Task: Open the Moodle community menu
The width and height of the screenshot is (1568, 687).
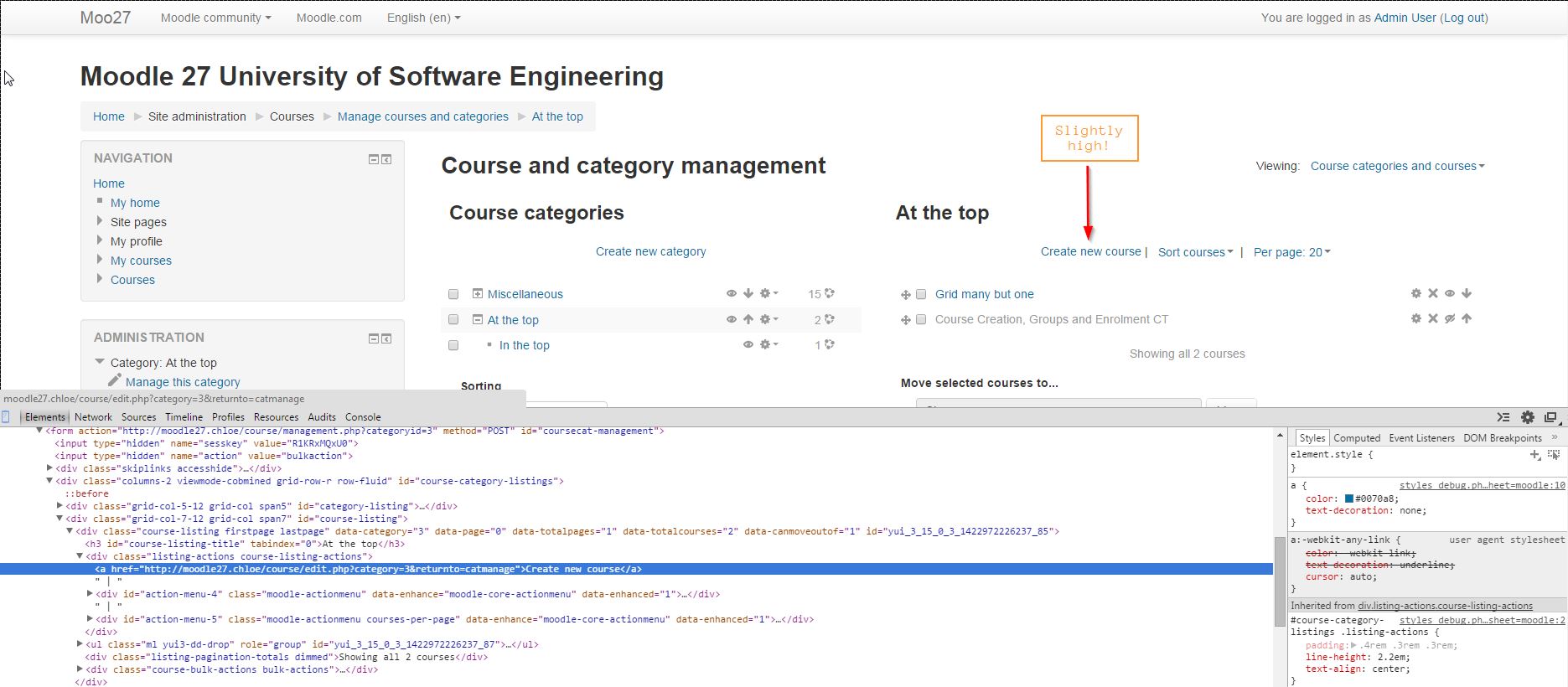Action: point(216,18)
